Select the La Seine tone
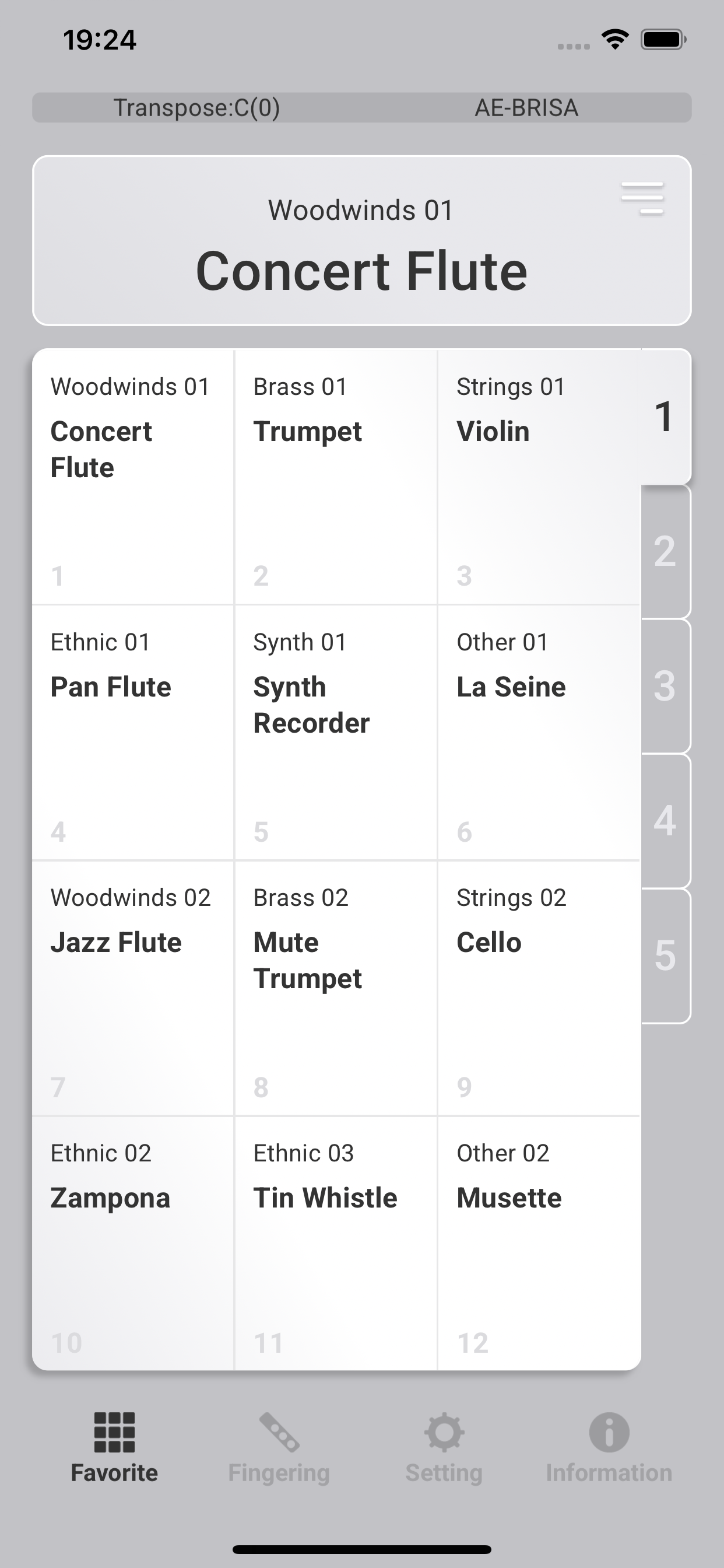724x1568 pixels. pyautogui.click(x=539, y=732)
